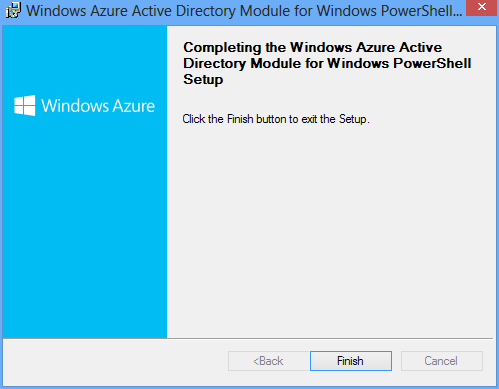Click the word "Azure" in the banner logo
This screenshot has height=389, width=499.
133,106
